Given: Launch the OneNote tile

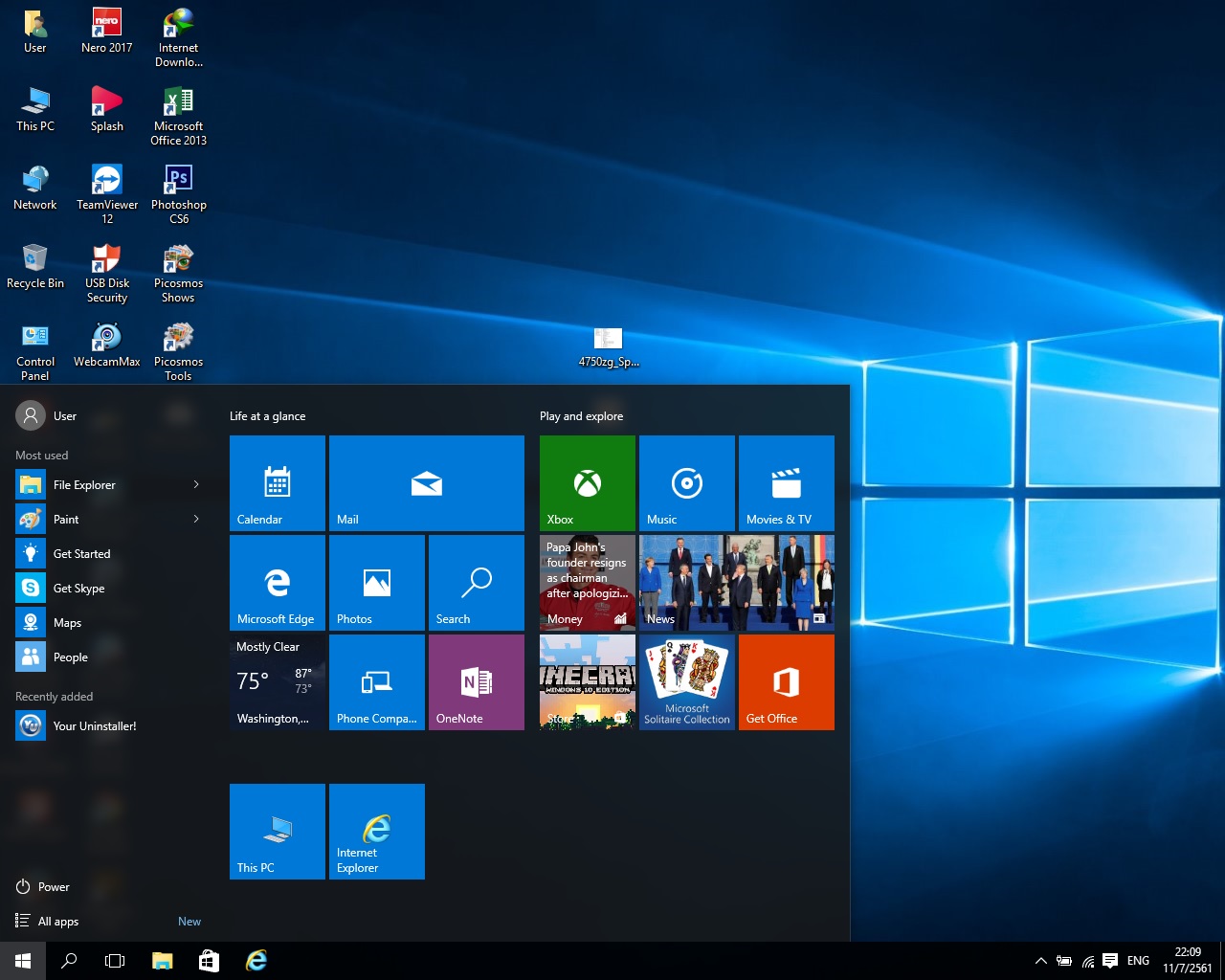Looking at the screenshot, I should 477,682.
